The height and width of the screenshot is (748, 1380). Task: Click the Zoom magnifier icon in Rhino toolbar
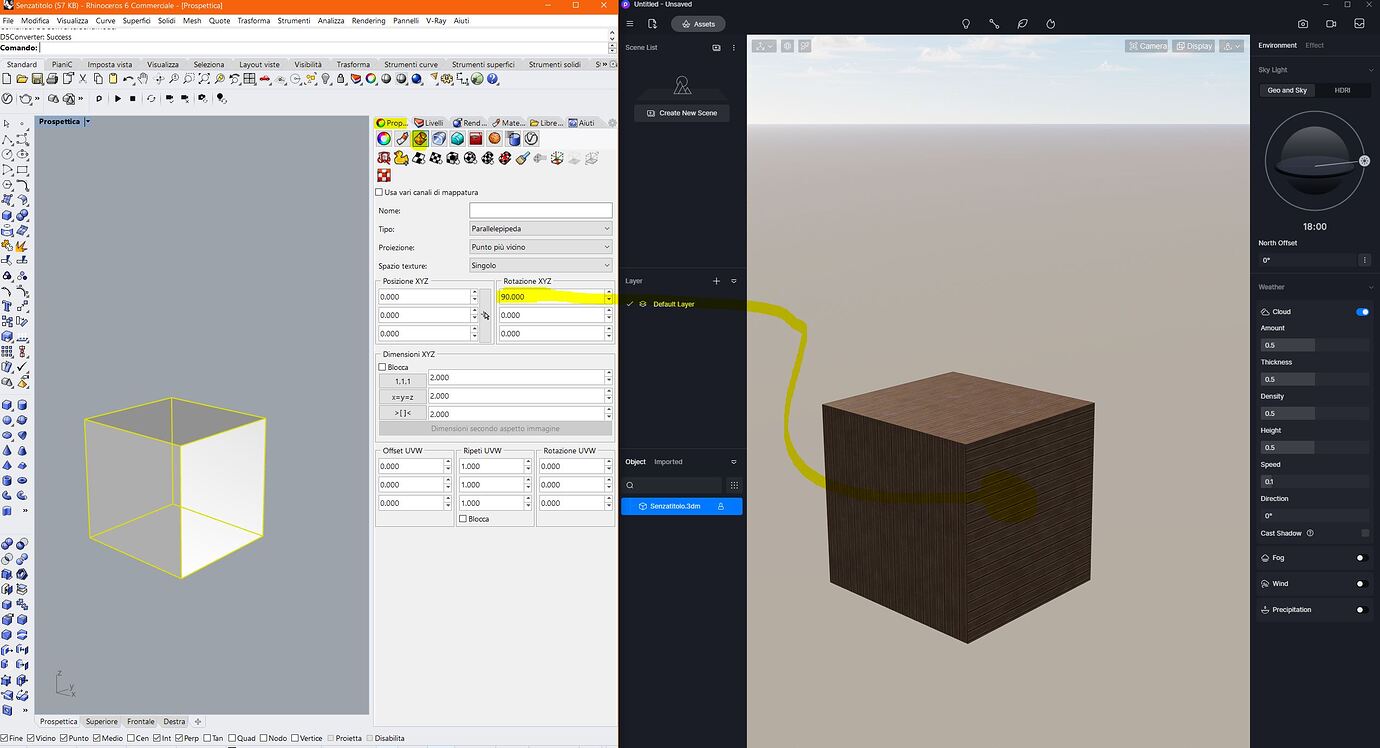coord(175,79)
